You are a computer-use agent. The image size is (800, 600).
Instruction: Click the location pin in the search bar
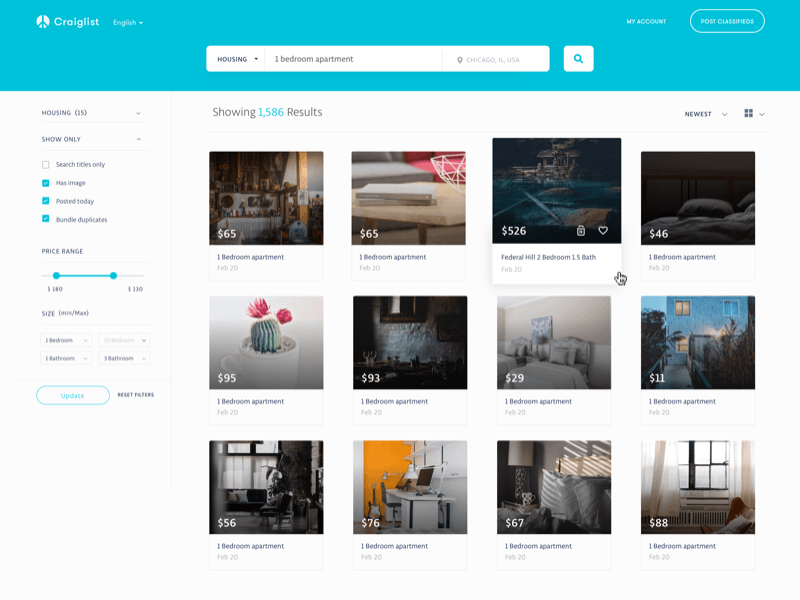click(459, 59)
